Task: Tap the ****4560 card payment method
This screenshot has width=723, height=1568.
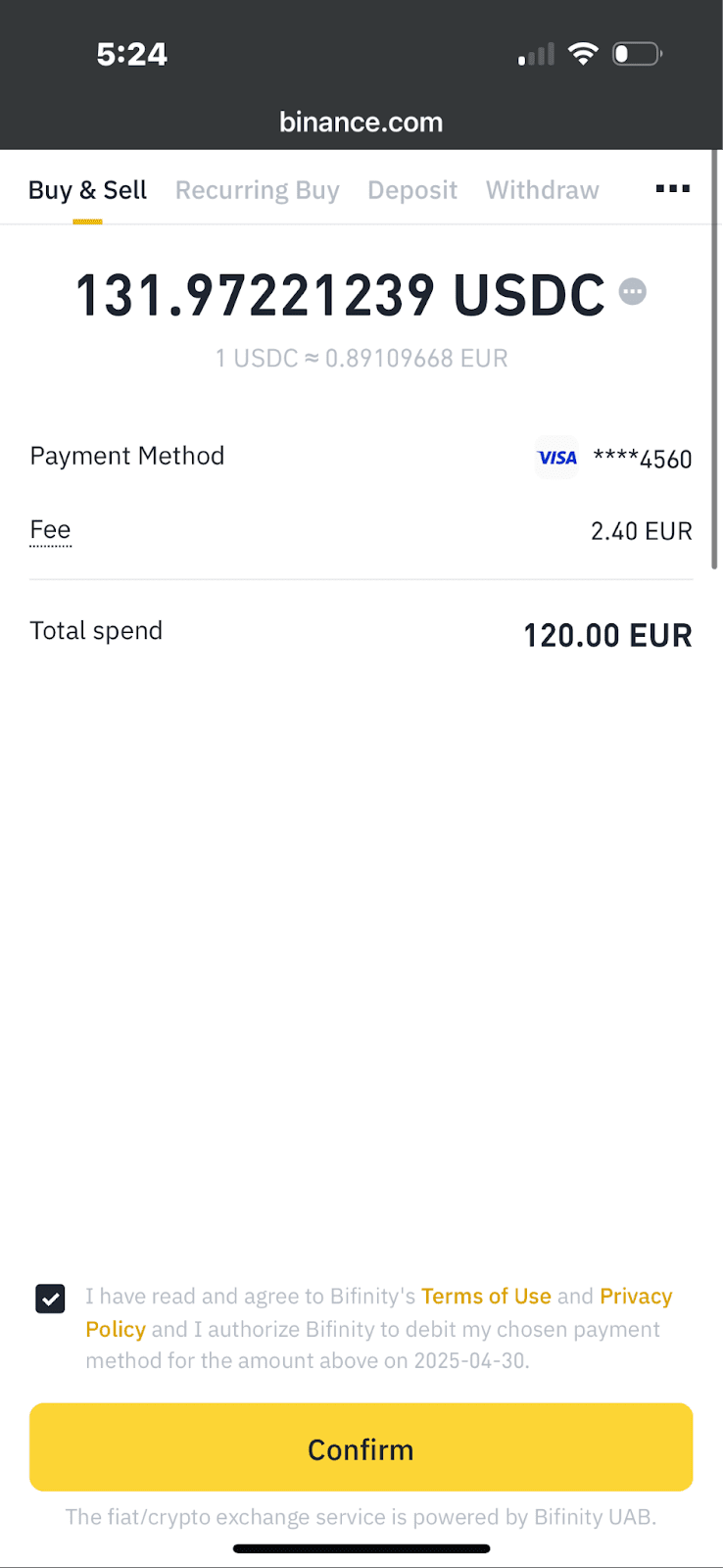Action: (x=643, y=459)
